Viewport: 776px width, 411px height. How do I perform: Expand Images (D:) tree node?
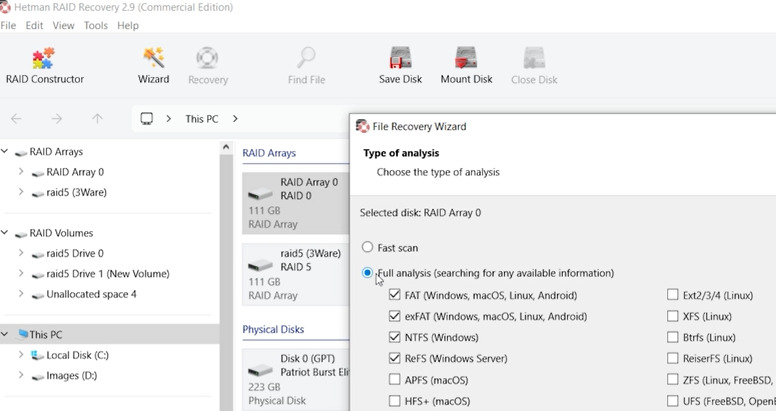point(21,375)
